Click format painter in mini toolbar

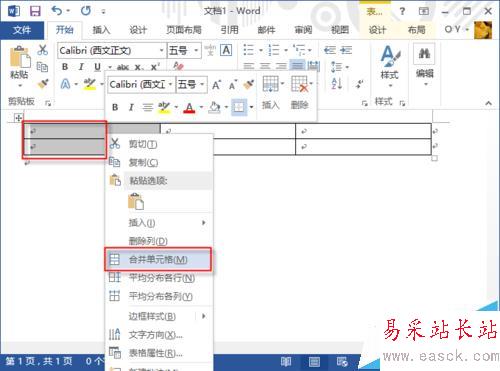click(x=249, y=85)
